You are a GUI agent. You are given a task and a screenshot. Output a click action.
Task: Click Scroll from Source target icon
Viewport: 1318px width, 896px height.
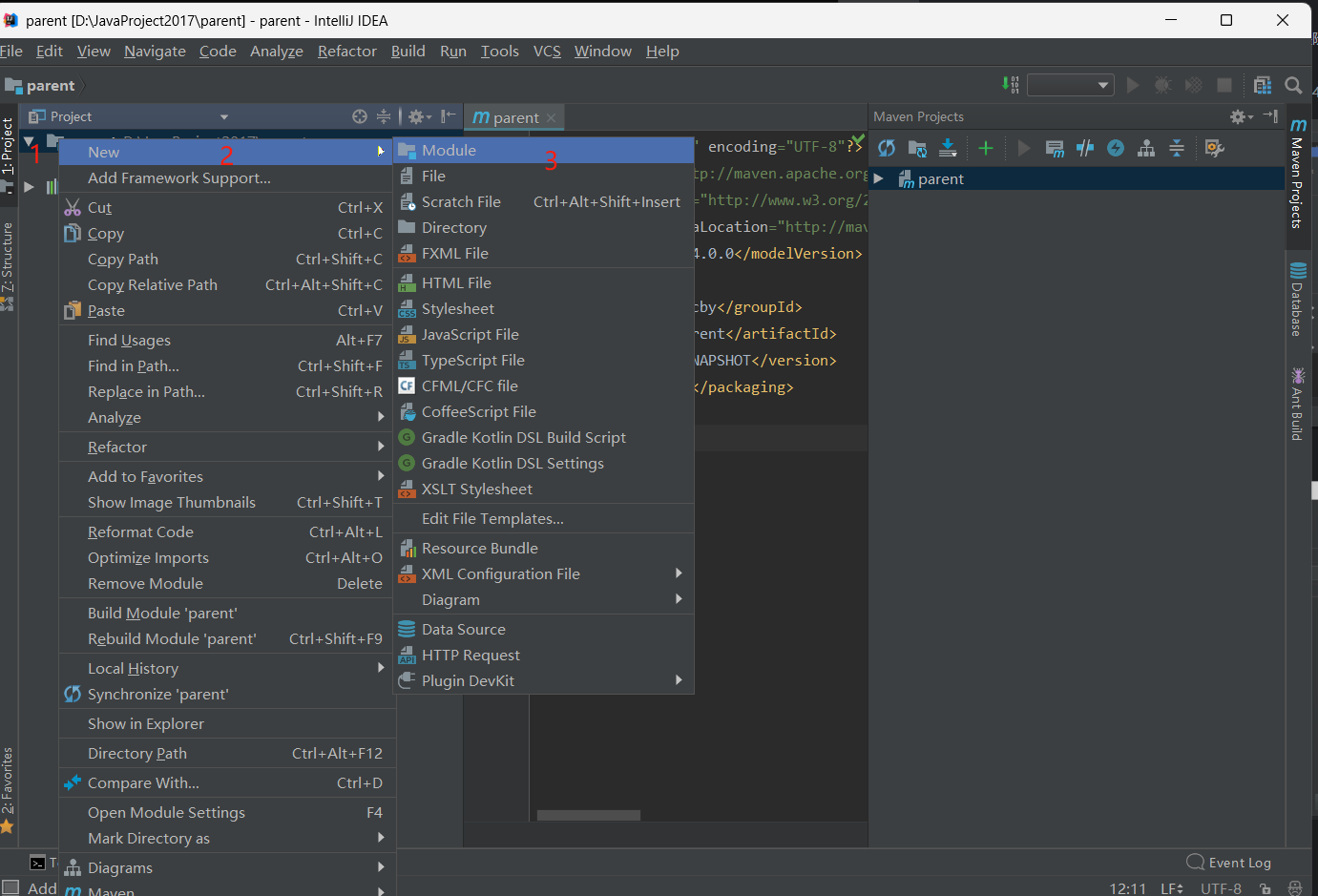tap(360, 116)
